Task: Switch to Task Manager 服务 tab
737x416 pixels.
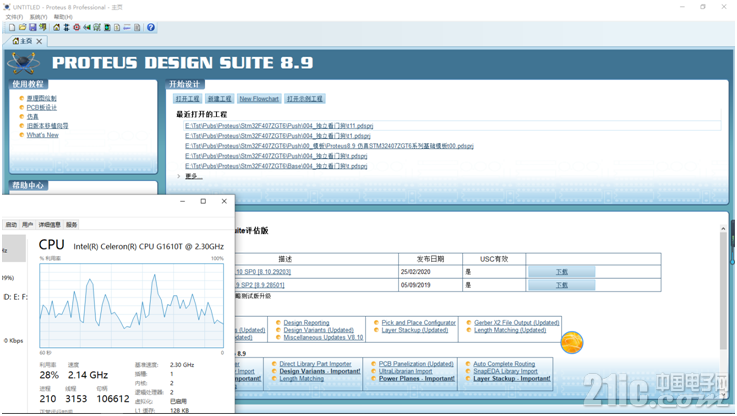Action: click(x=71, y=225)
